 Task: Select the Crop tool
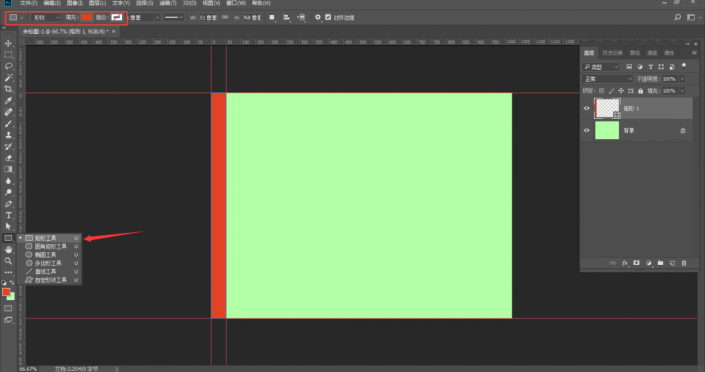coord(8,89)
